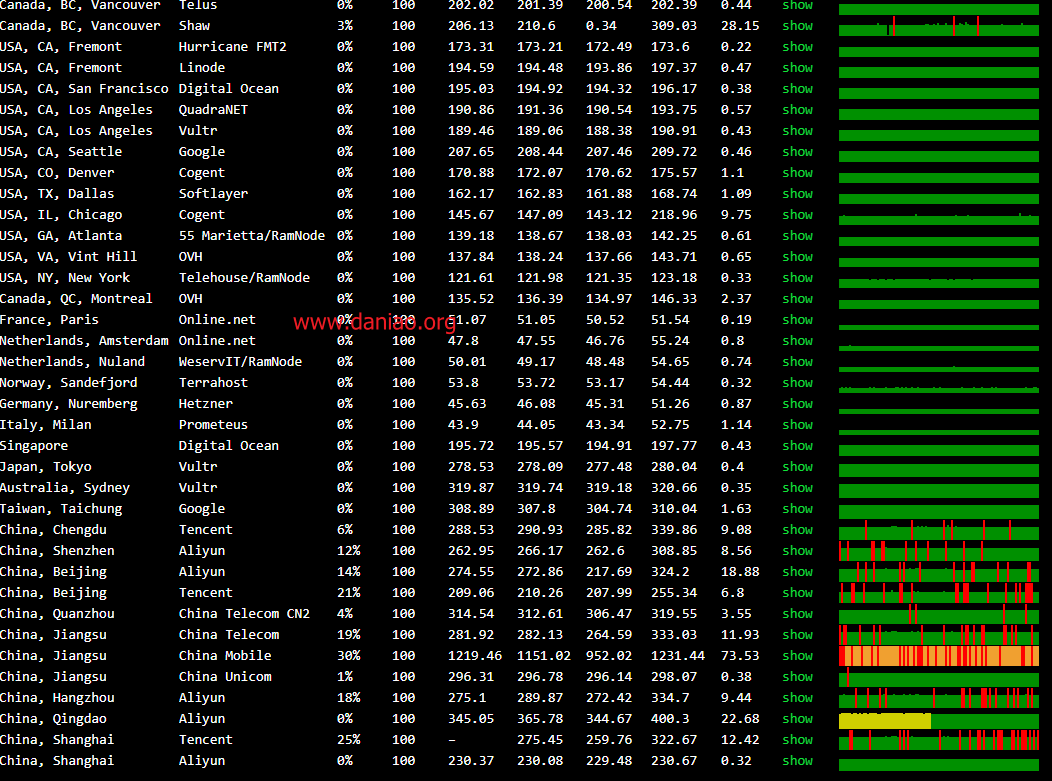Select 'Taiwan, Taichung' location text
The image size is (1052, 781).
61,509
